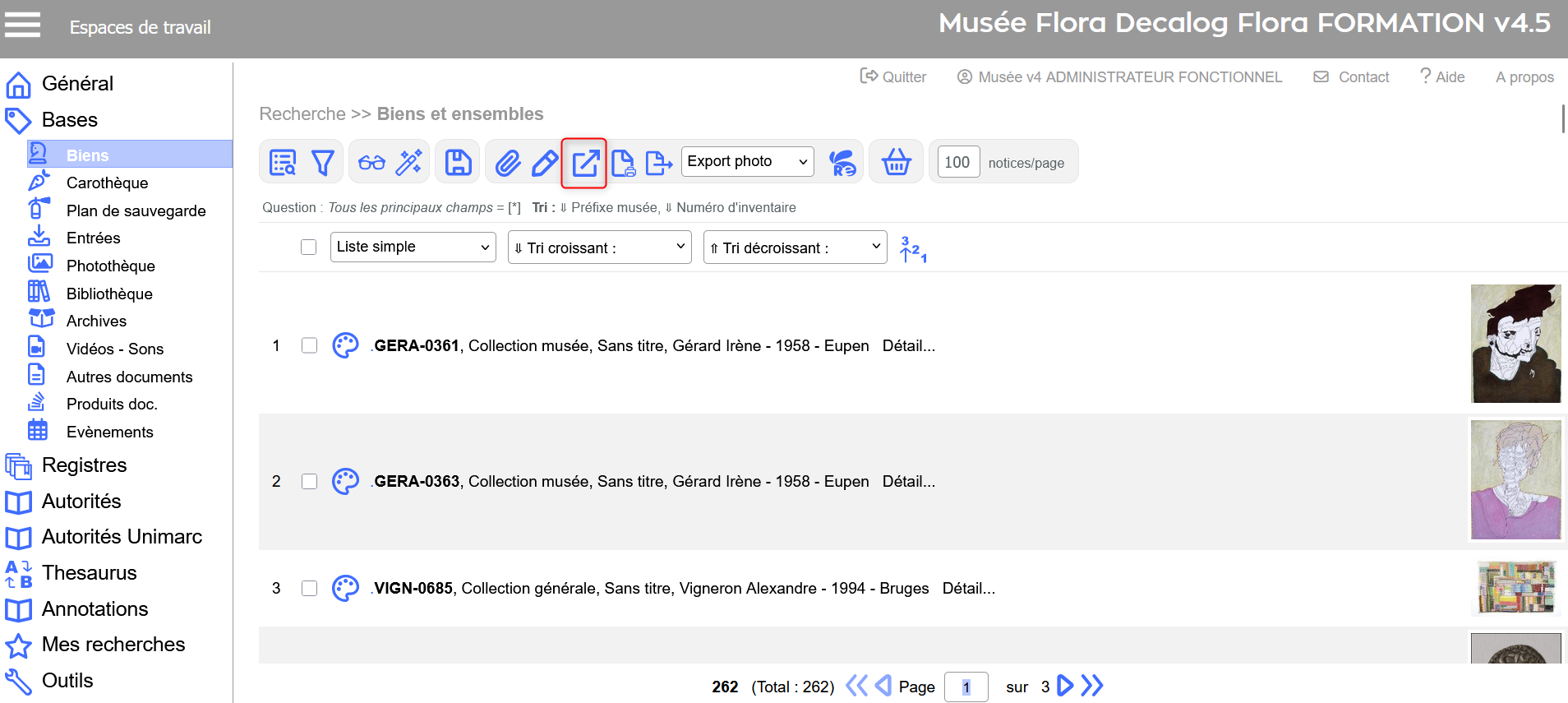Click the glasses view icon
The image size is (1568, 703).
pos(371,163)
